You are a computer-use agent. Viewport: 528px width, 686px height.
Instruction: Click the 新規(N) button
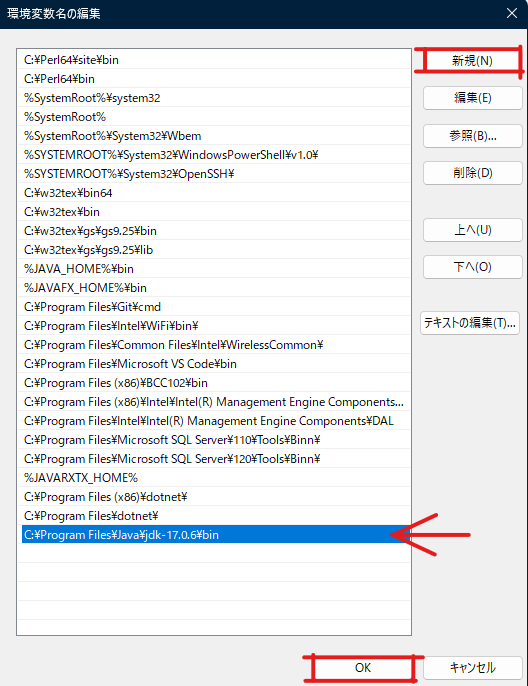point(472,60)
